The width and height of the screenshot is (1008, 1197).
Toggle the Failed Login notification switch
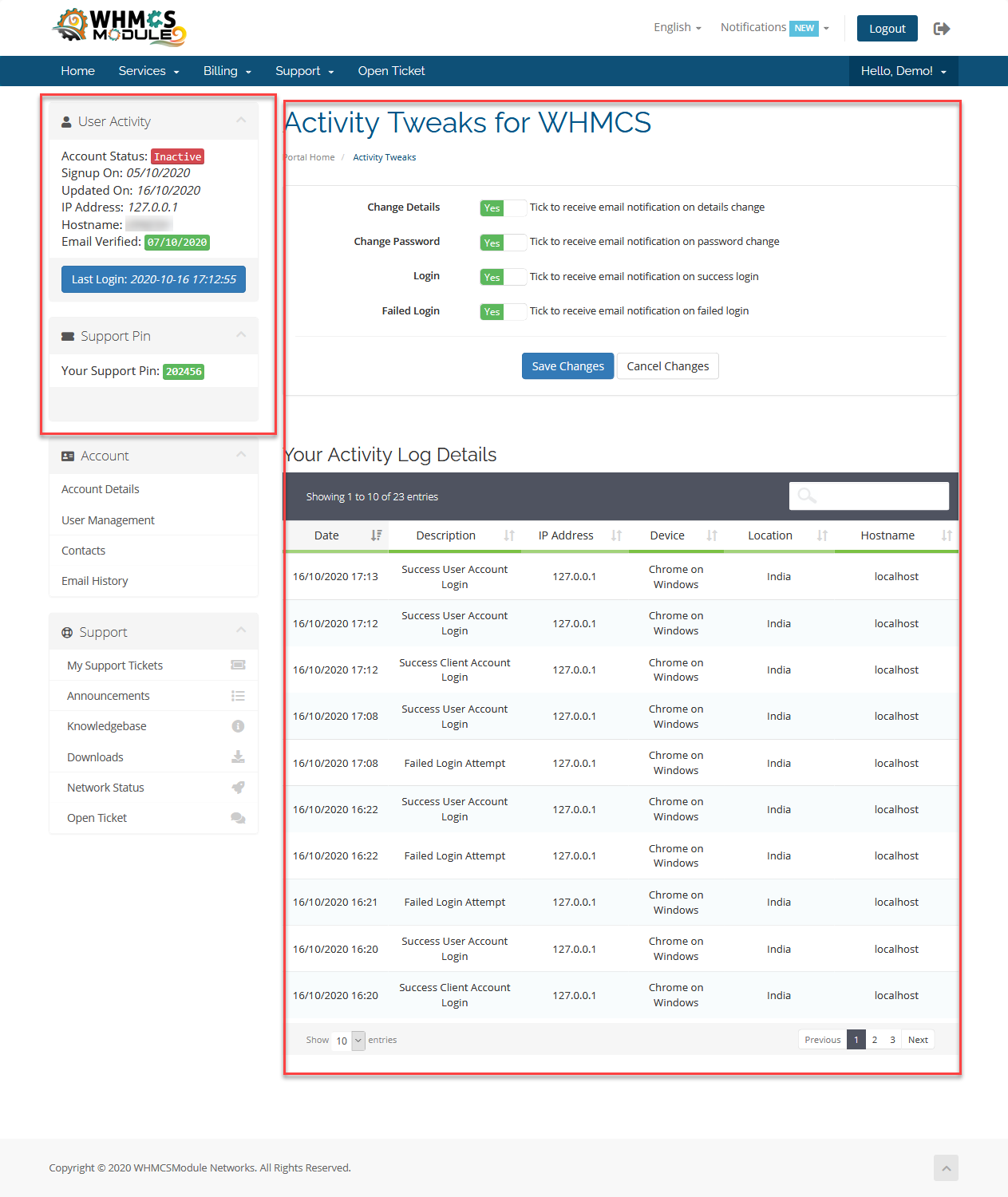pos(504,311)
